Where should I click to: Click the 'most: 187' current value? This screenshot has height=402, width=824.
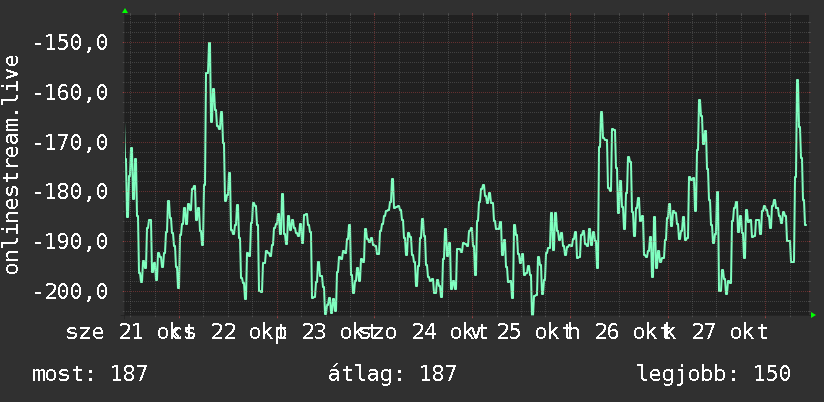tap(90, 374)
